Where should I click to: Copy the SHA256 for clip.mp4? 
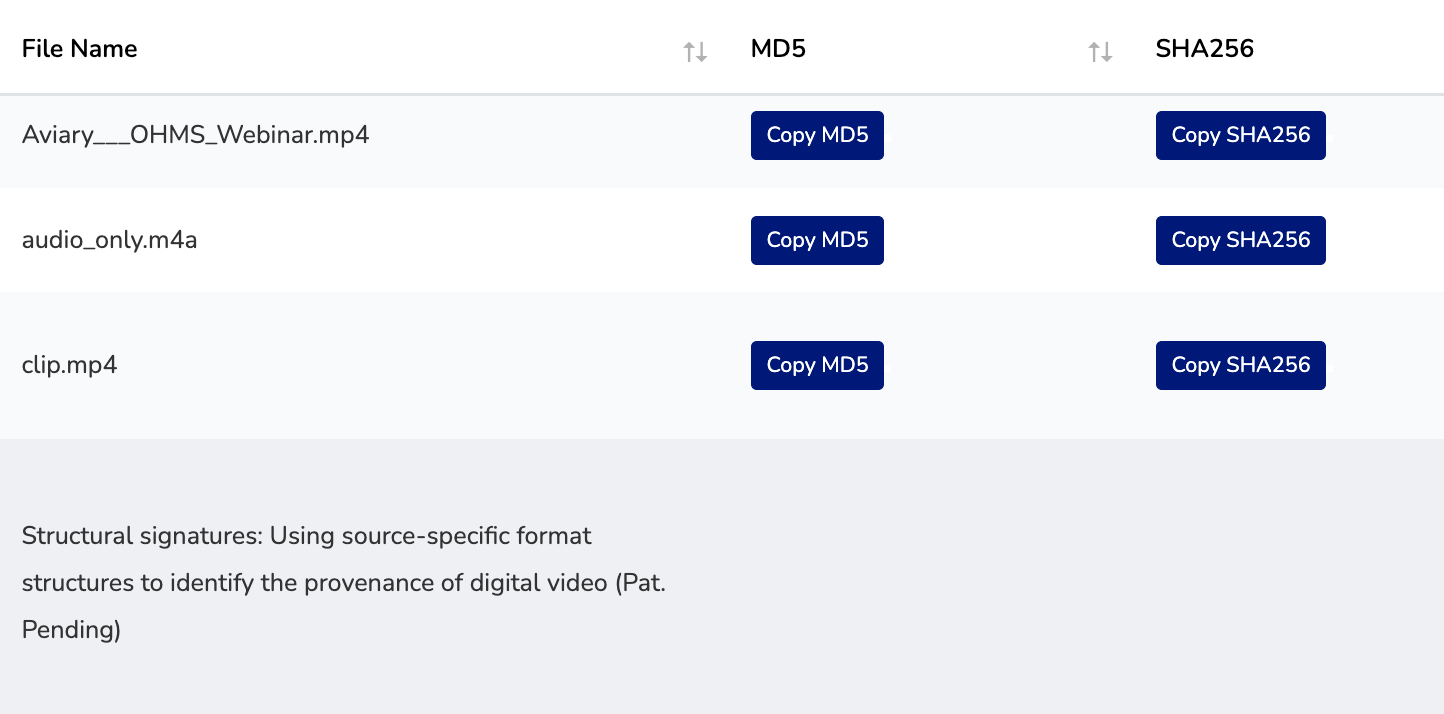[x=1240, y=365]
